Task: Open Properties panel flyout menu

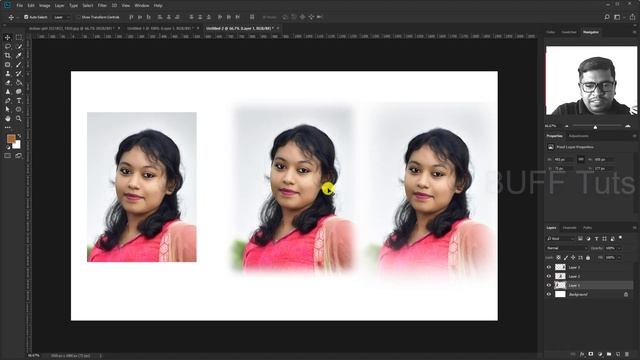Action: [x=634, y=136]
